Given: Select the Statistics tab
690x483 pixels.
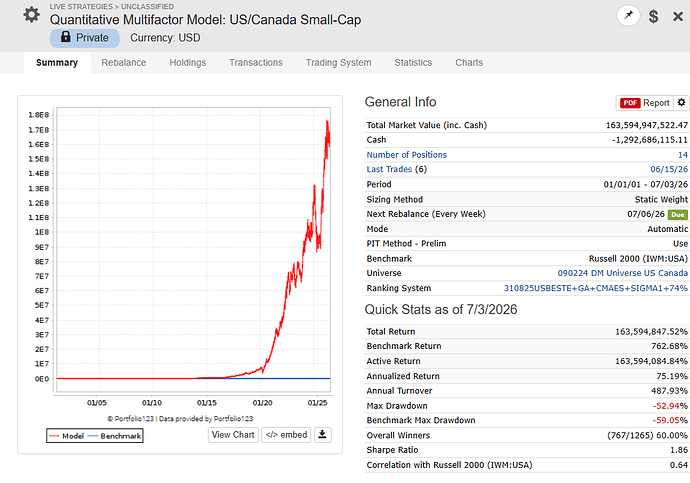Looking at the screenshot, I should point(413,62).
